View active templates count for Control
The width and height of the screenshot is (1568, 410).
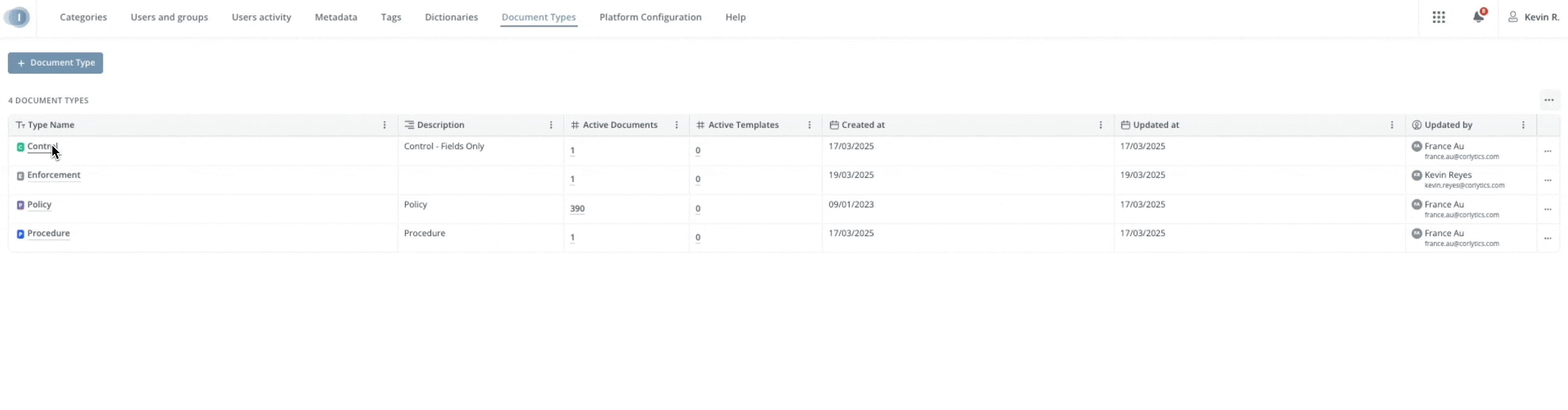pos(697,151)
